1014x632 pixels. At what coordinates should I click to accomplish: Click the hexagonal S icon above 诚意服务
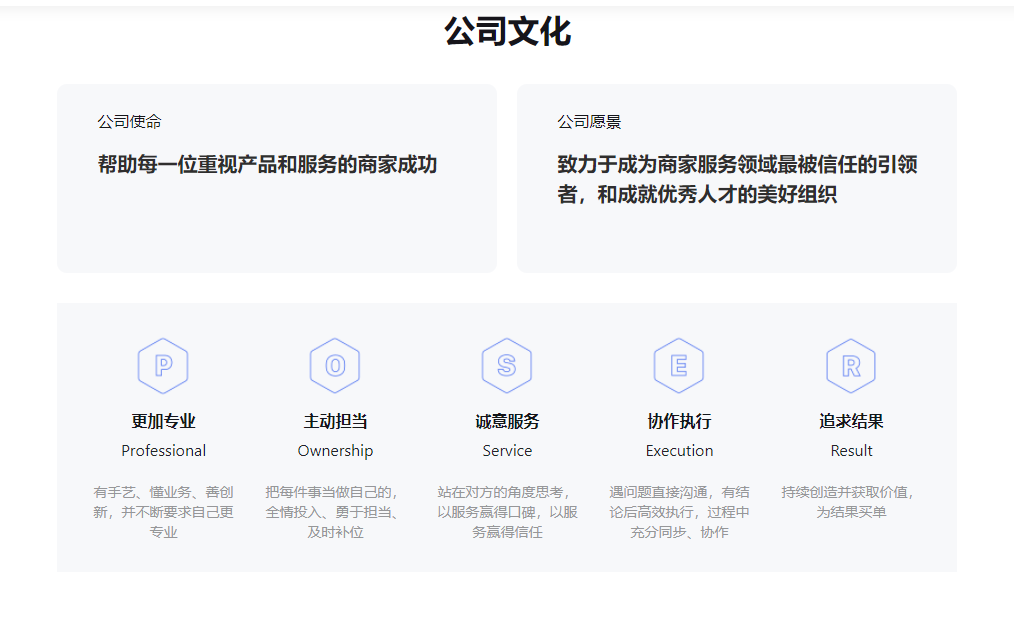click(x=507, y=365)
